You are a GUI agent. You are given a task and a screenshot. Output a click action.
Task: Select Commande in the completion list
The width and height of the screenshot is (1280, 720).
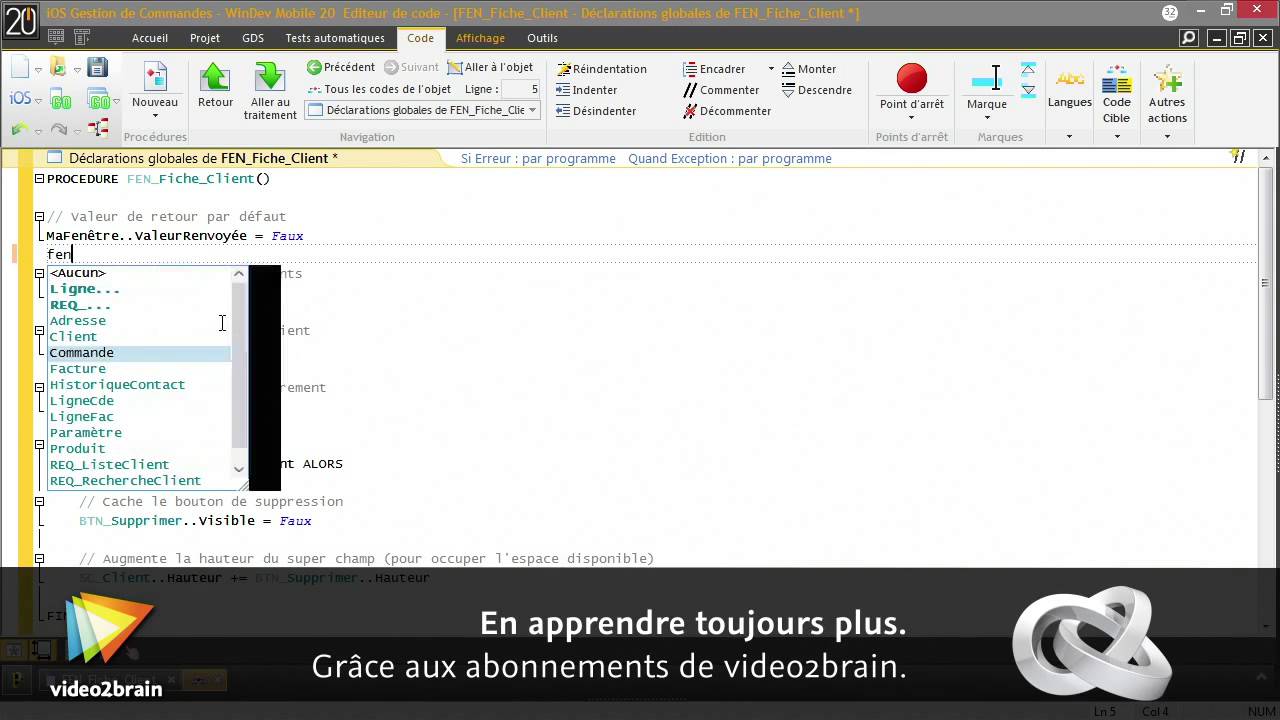tap(140, 353)
